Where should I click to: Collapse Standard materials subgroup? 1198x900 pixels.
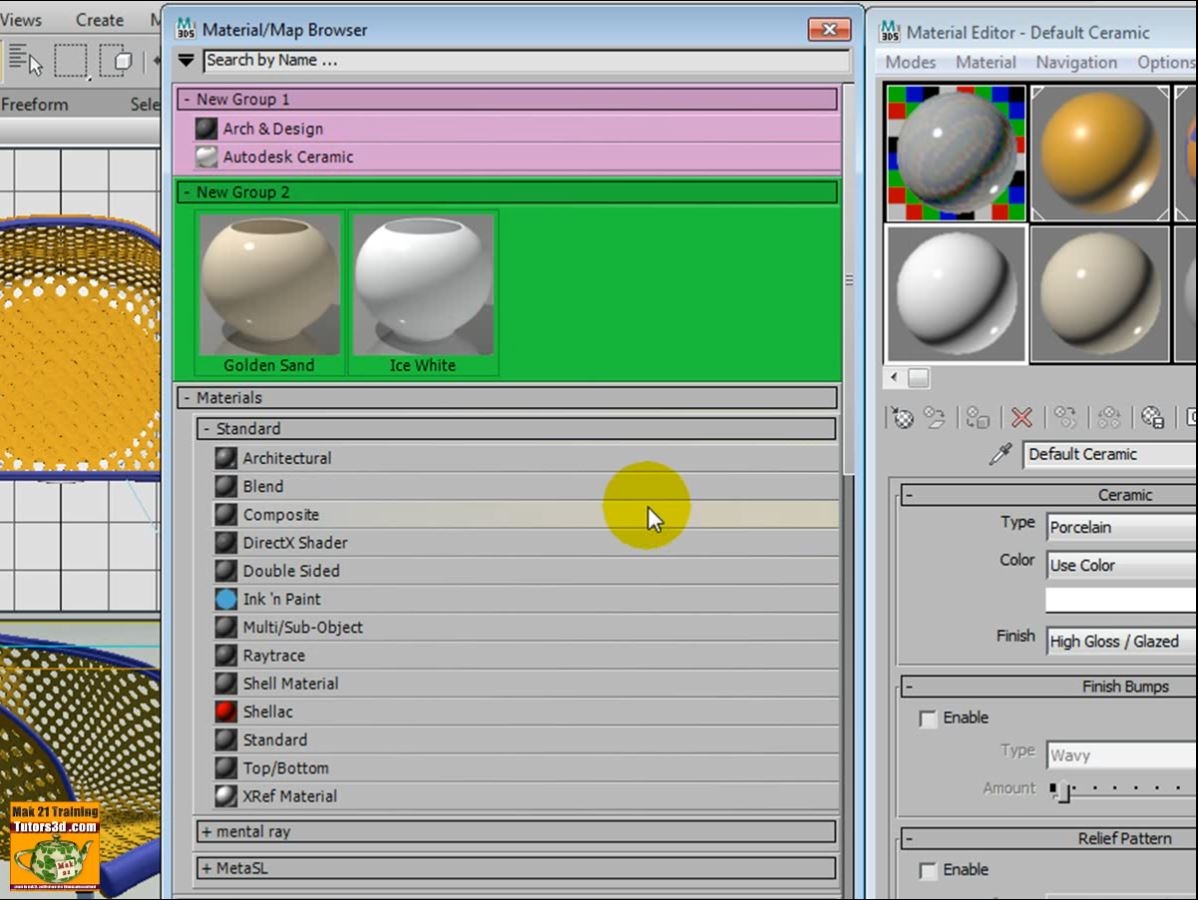516,429
